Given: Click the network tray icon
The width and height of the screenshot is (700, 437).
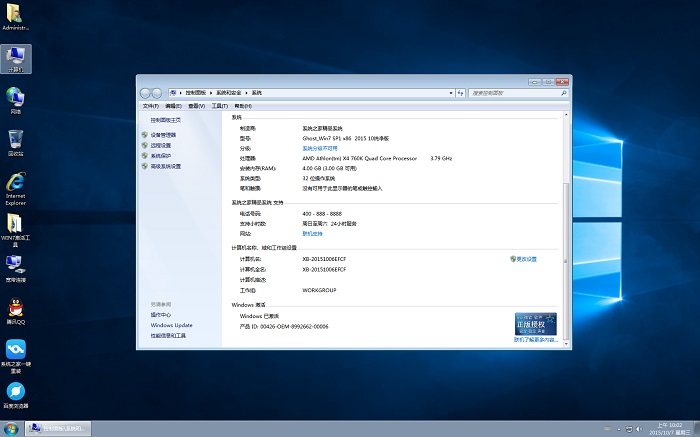Looking at the screenshot, I should point(629,429).
